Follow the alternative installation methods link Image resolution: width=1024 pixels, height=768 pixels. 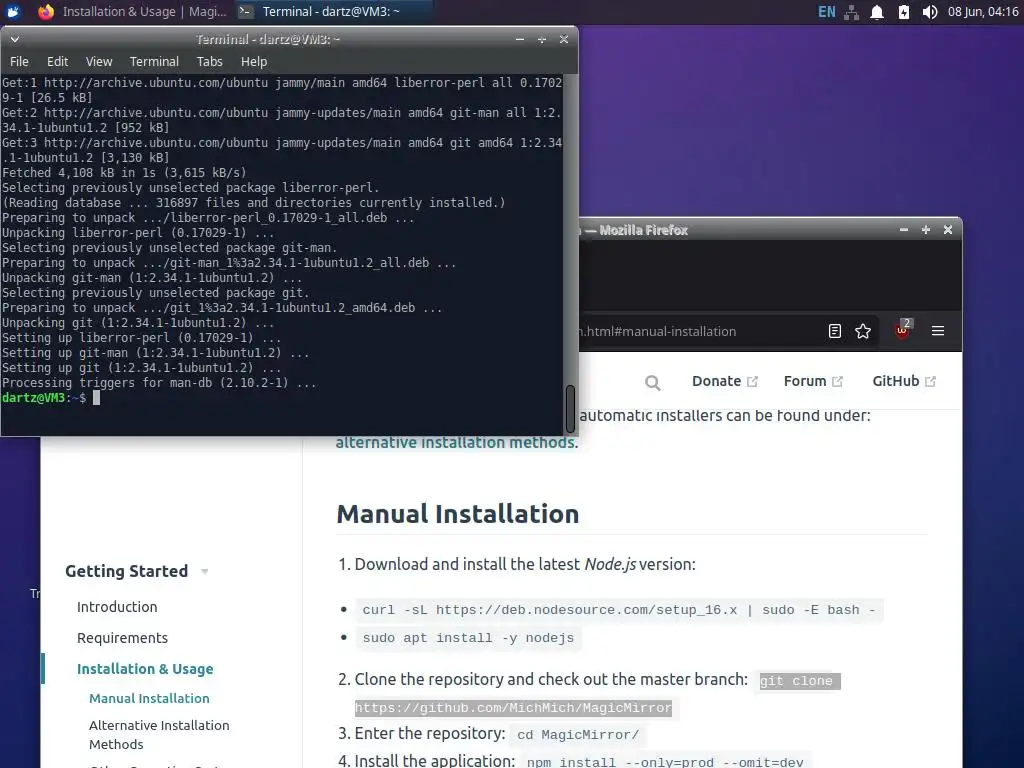coord(456,443)
